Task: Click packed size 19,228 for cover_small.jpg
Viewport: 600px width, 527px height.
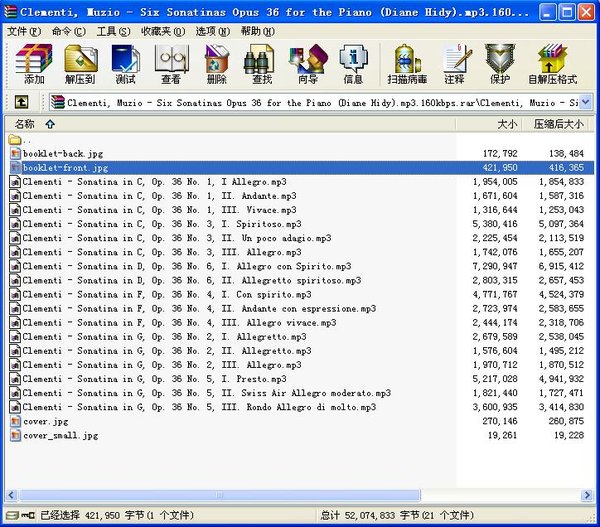Action: coord(569,435)
